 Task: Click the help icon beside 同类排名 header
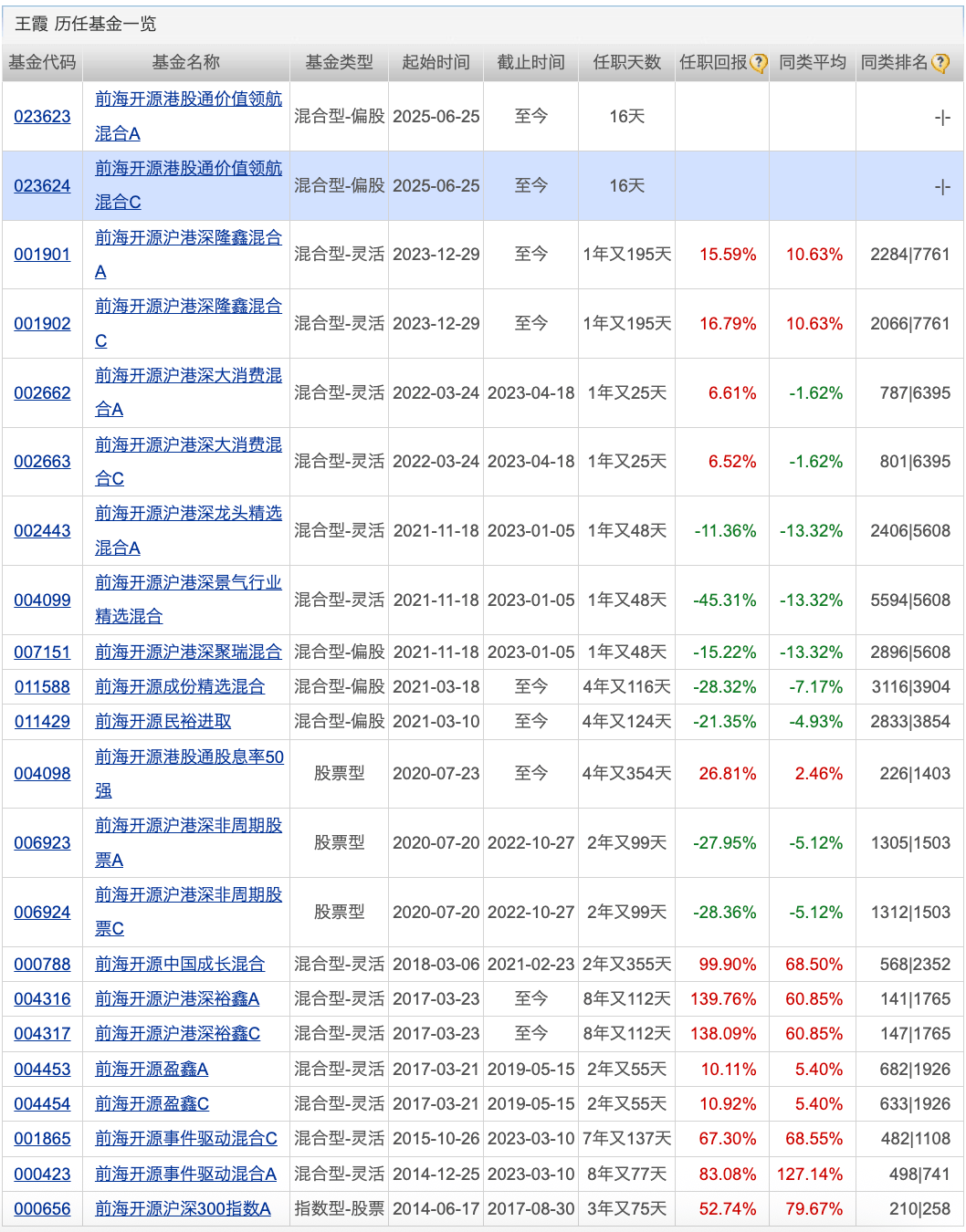(x=940, y=63)
